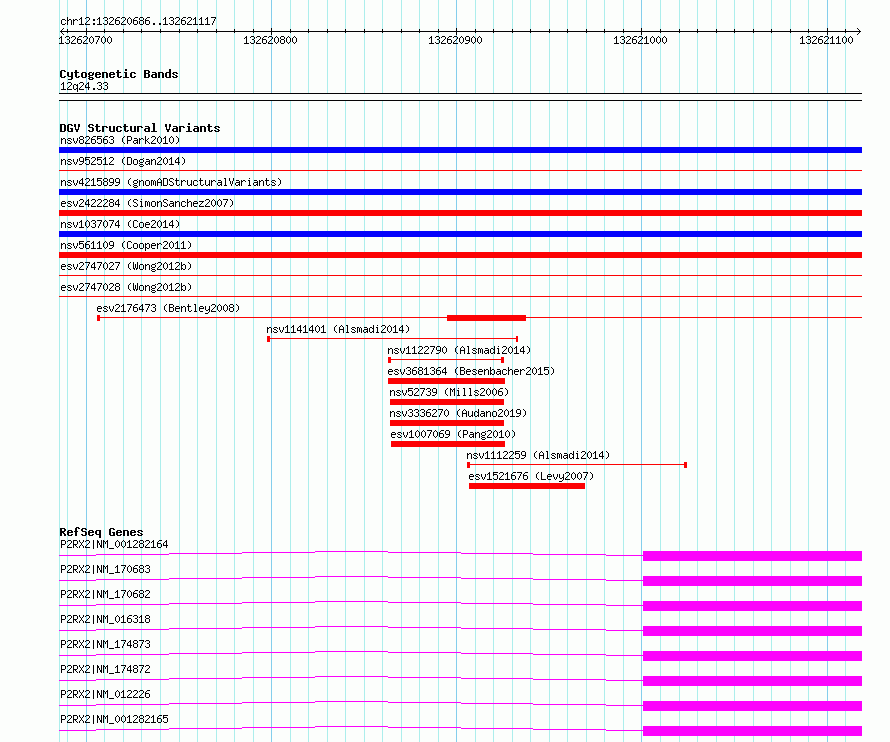Select the esv1521676 (Levy2007) label

coord(531,476)
